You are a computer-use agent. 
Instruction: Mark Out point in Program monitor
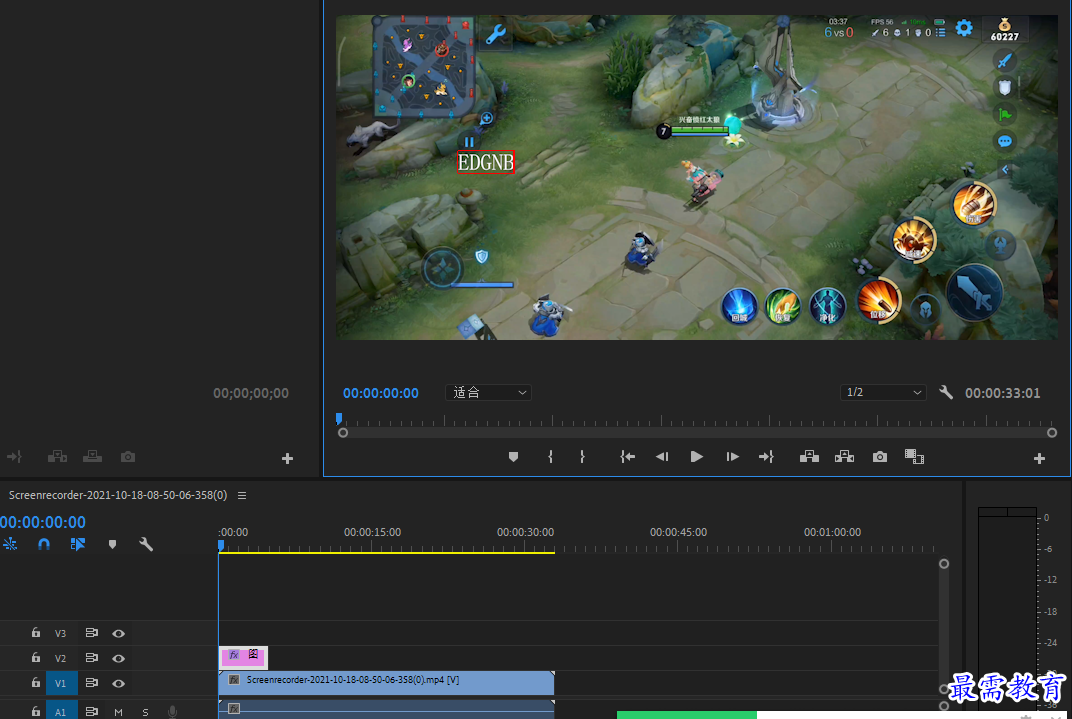582,457
